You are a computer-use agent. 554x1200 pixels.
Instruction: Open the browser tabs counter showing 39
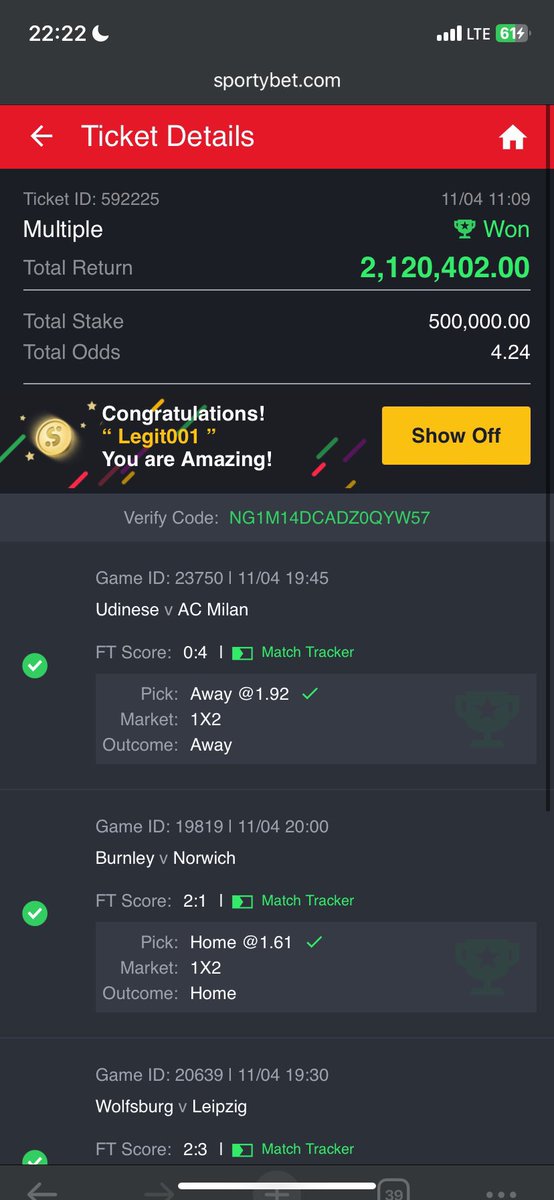[393, 1192]
